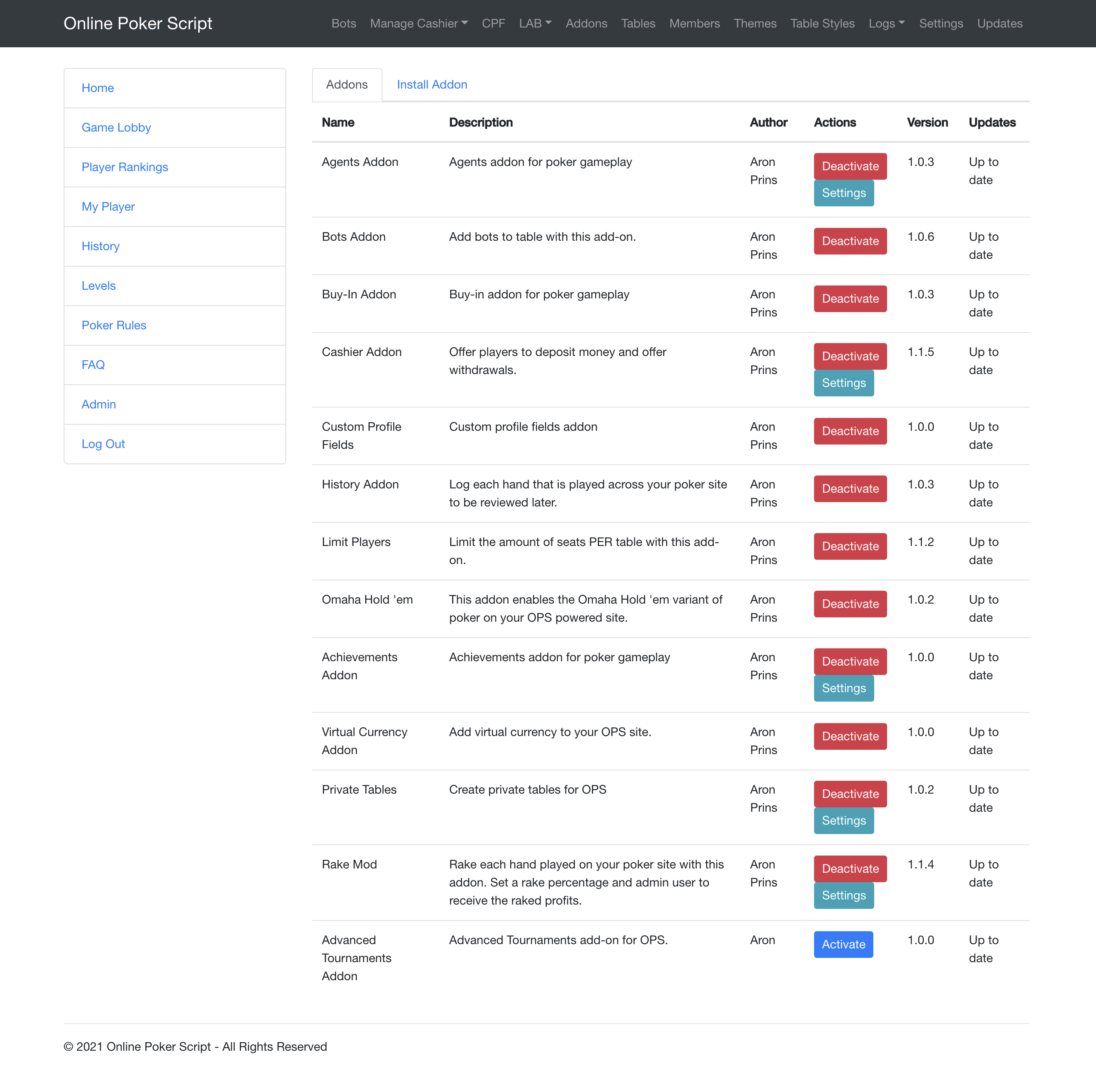Image resolution: width=1096 pixels, height=1092 pixels.
Task: Open Settings for the Agents Addon
Action: [x=844, y=193]
